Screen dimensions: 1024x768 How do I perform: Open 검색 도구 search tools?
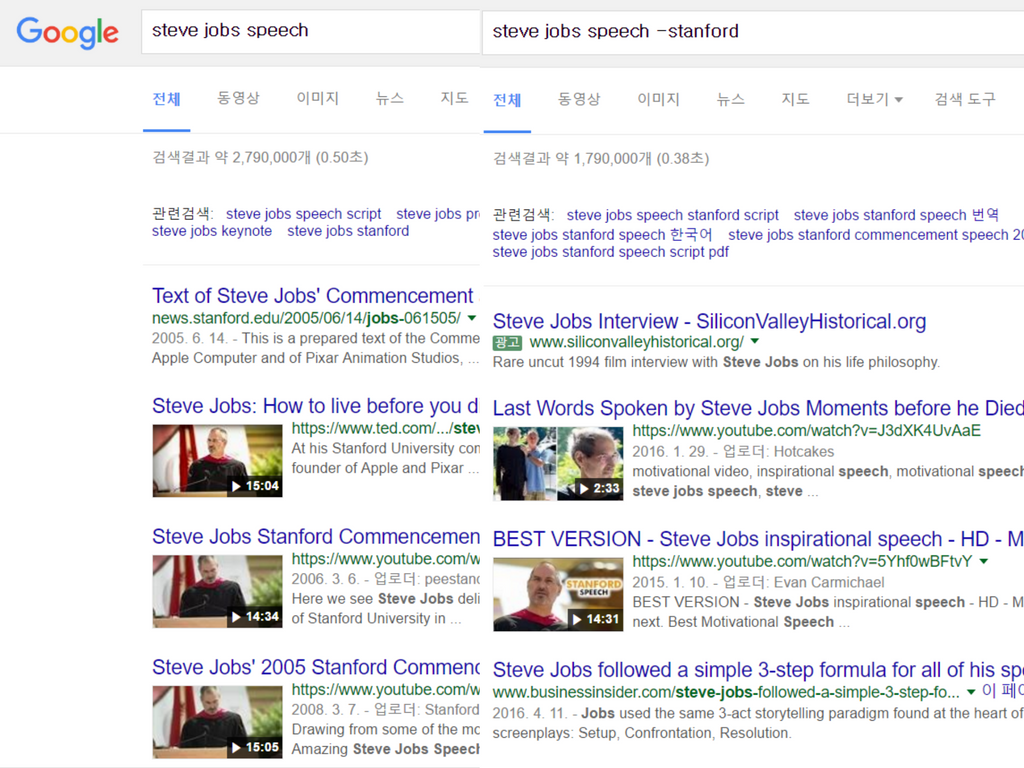point(965,99)
